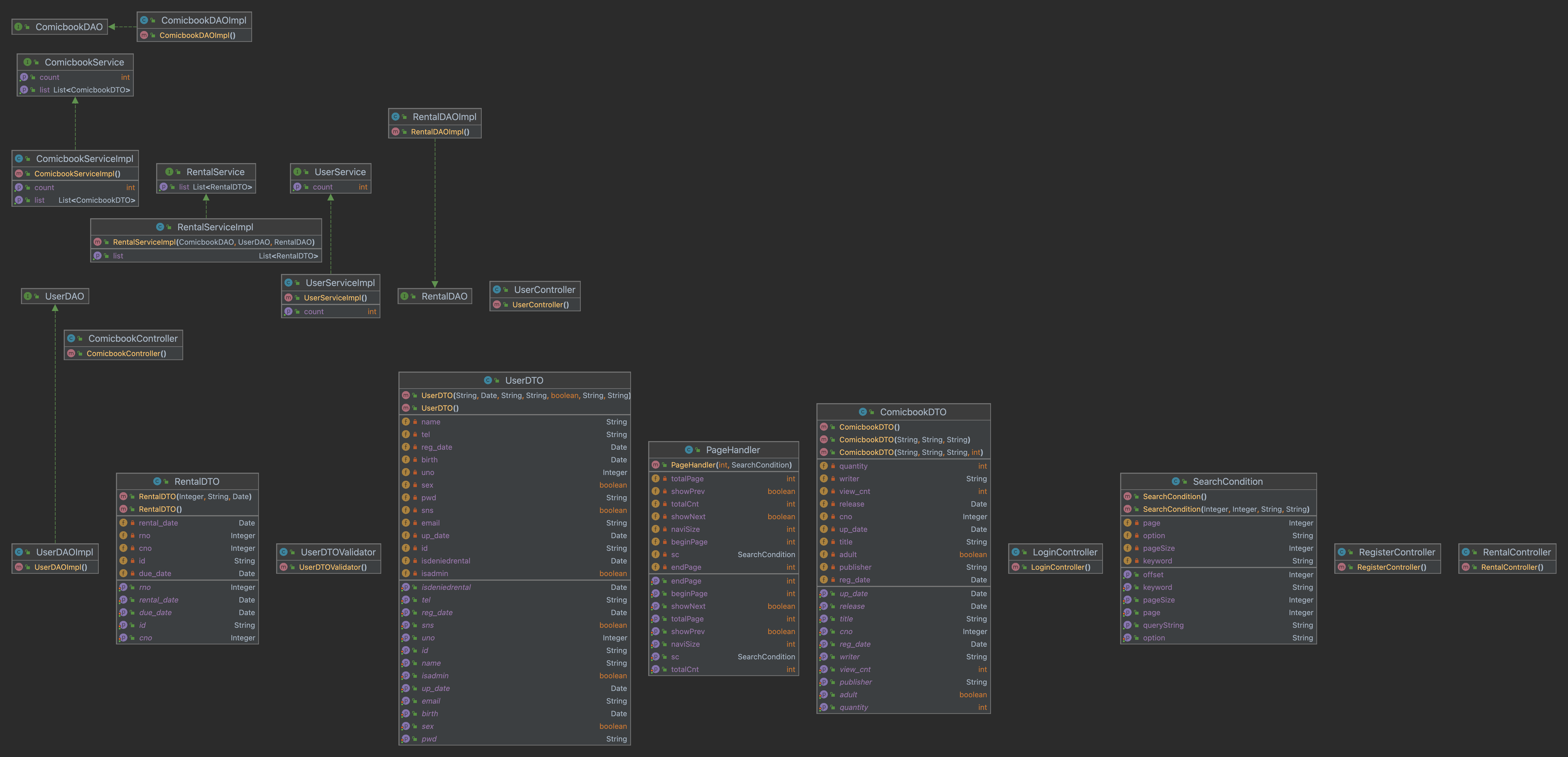This screenshot has width=1568, height=757.
Task: Click the lock icon beside quantity field
Action: point(833,466)
